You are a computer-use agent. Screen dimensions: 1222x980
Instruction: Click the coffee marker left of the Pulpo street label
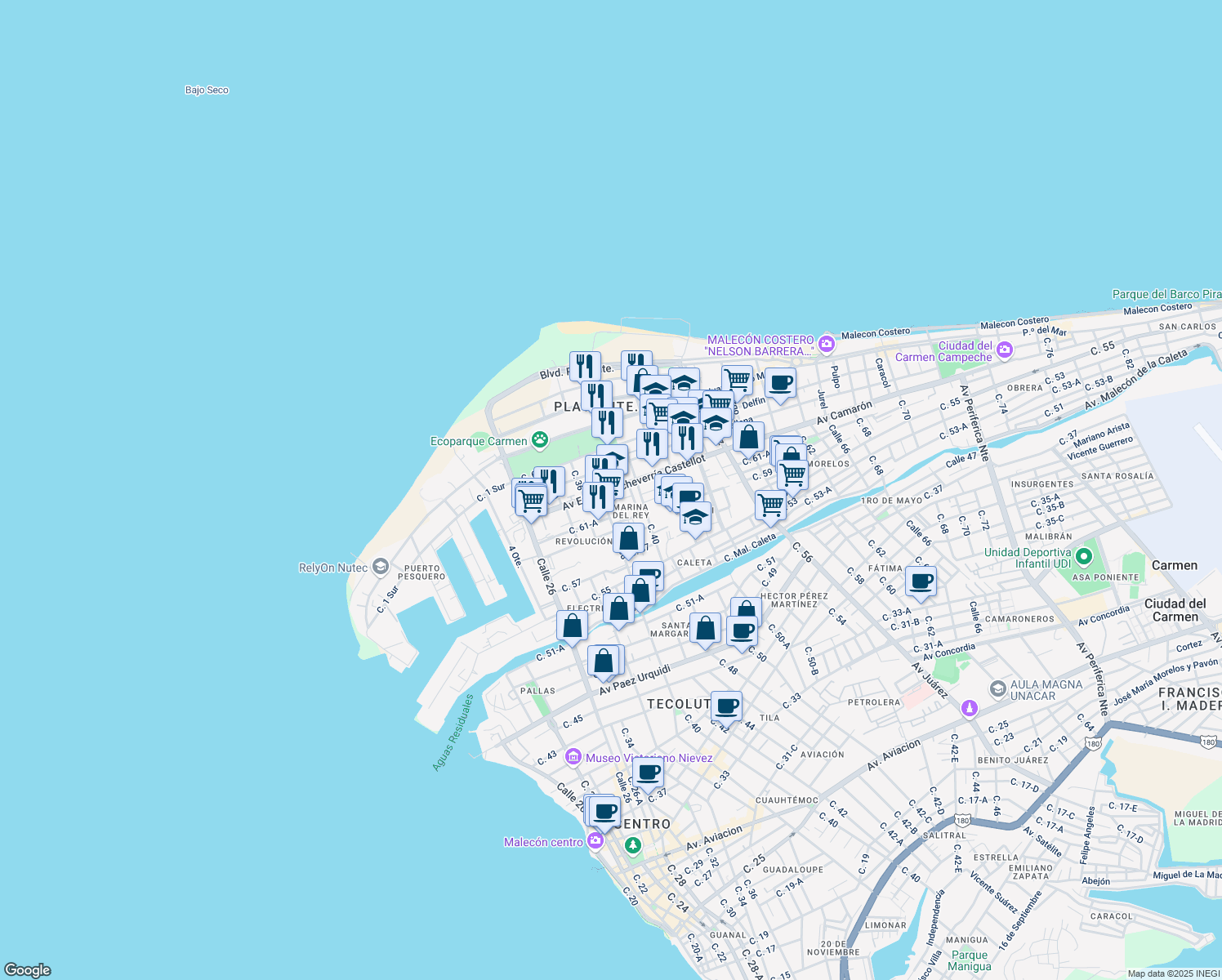[x=780, y=384]
